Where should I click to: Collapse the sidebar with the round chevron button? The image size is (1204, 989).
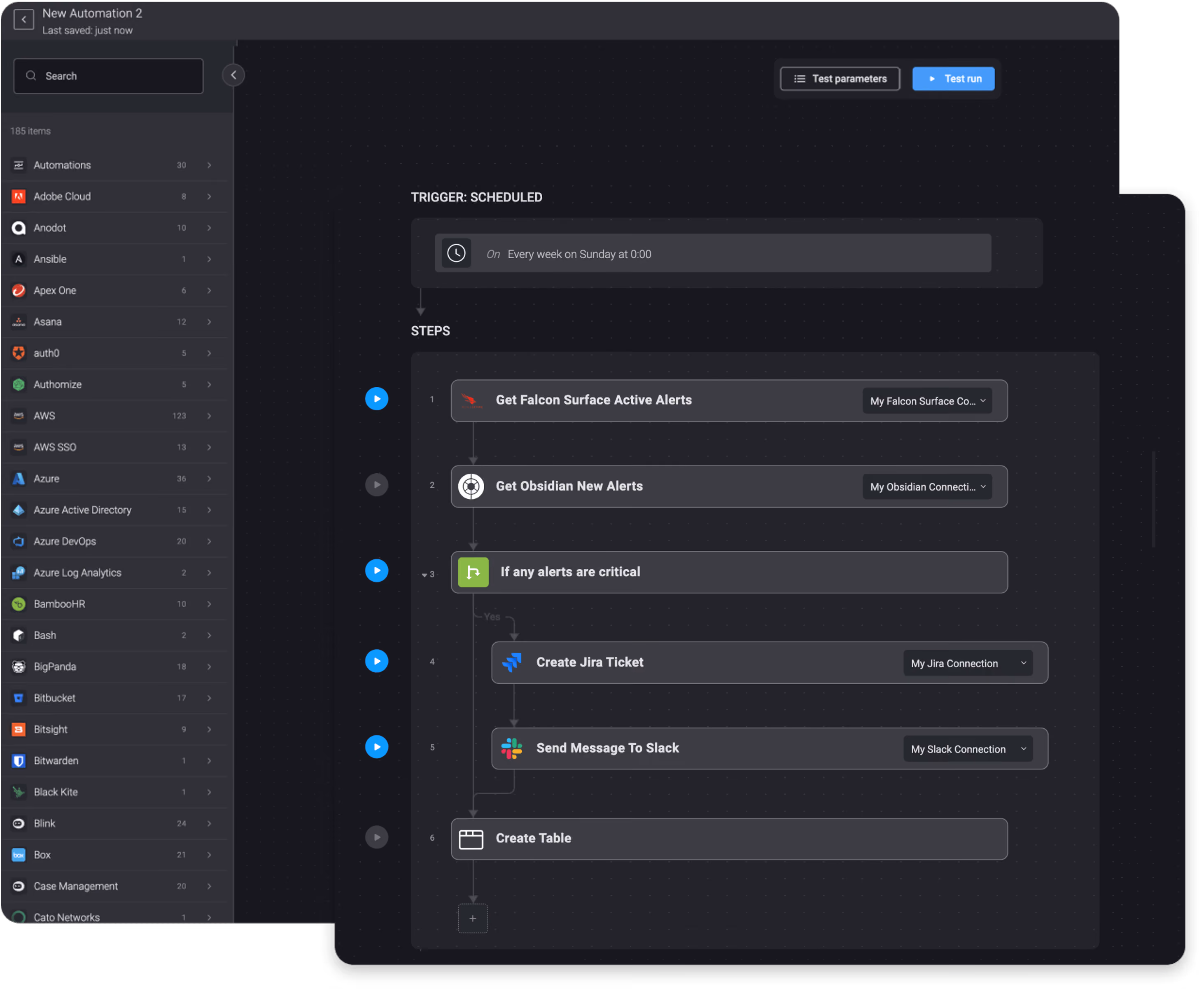click(x=233, y=75)
